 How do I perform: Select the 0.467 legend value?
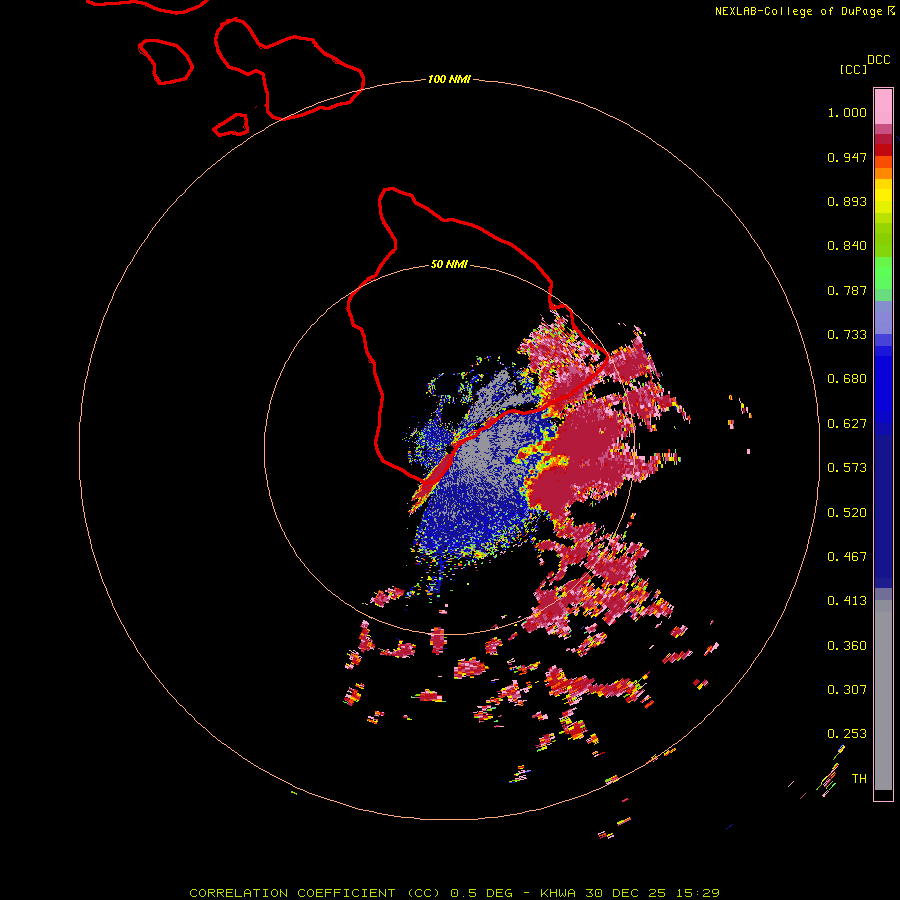[x=847, y=556]
